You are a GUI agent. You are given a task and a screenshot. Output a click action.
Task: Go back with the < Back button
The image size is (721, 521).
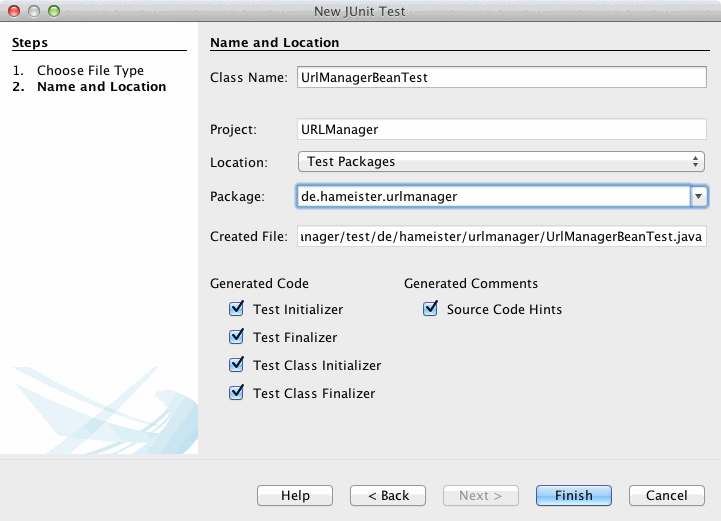click(388, 495)
